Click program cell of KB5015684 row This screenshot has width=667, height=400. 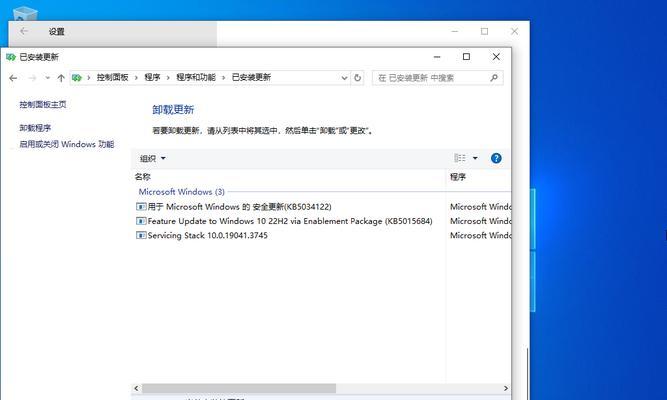[x=480, y=221]
